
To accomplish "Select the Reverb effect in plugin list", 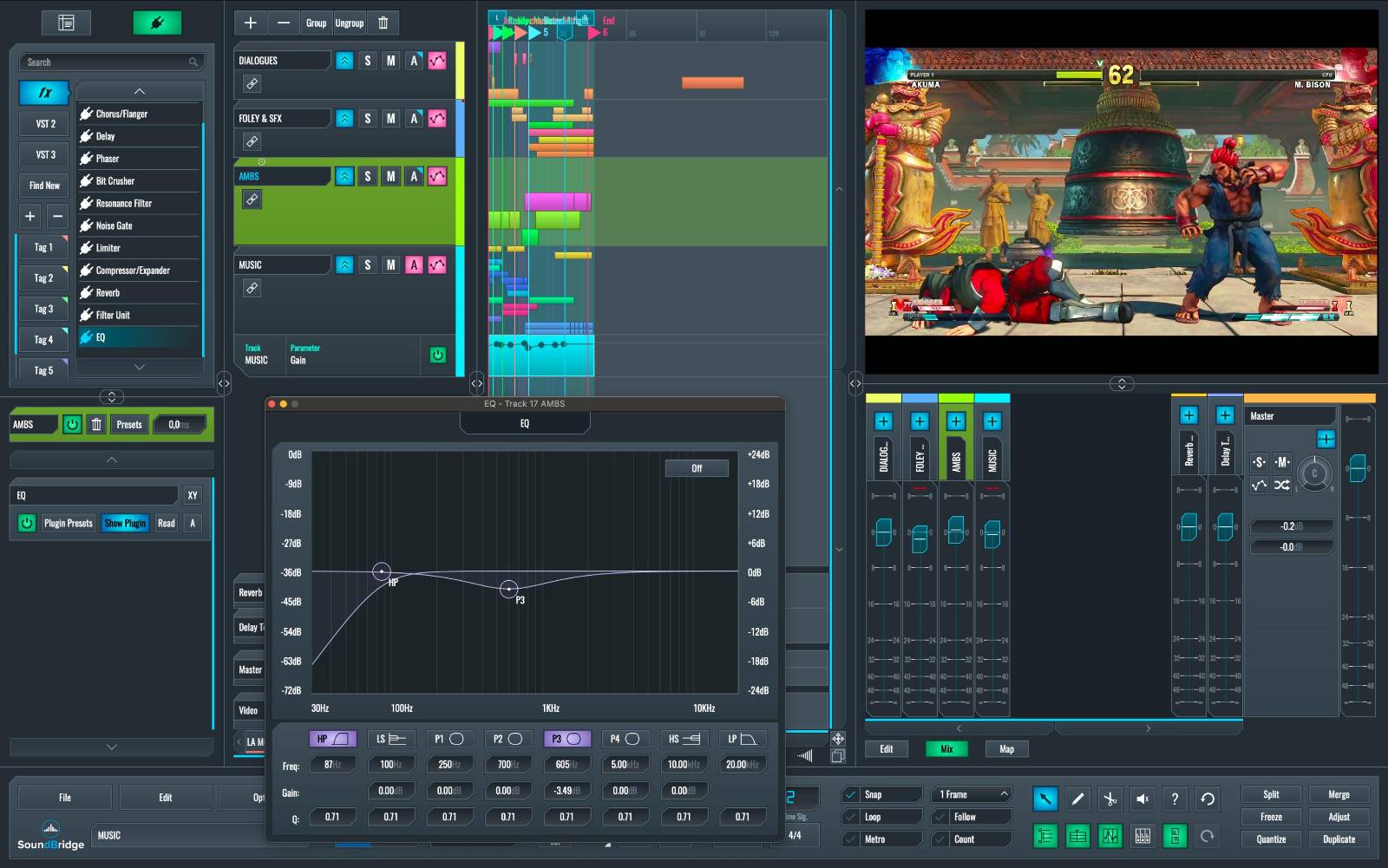I will pos(140,293).
